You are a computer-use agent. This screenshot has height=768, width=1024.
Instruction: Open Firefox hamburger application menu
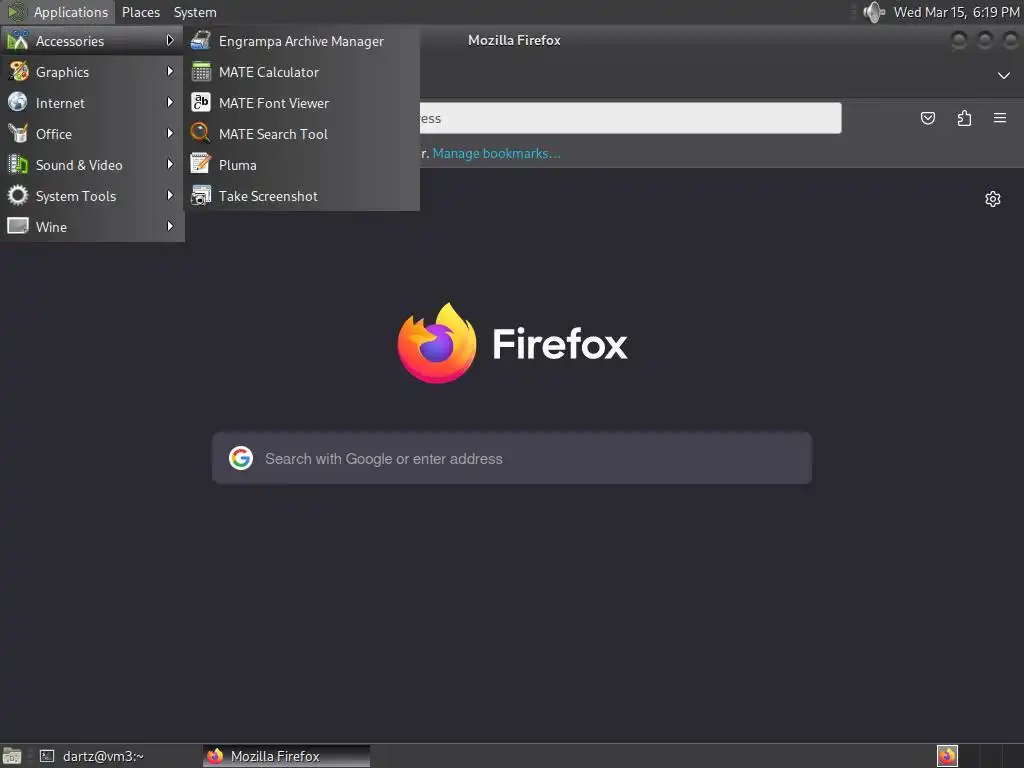tap(1000, 118)
